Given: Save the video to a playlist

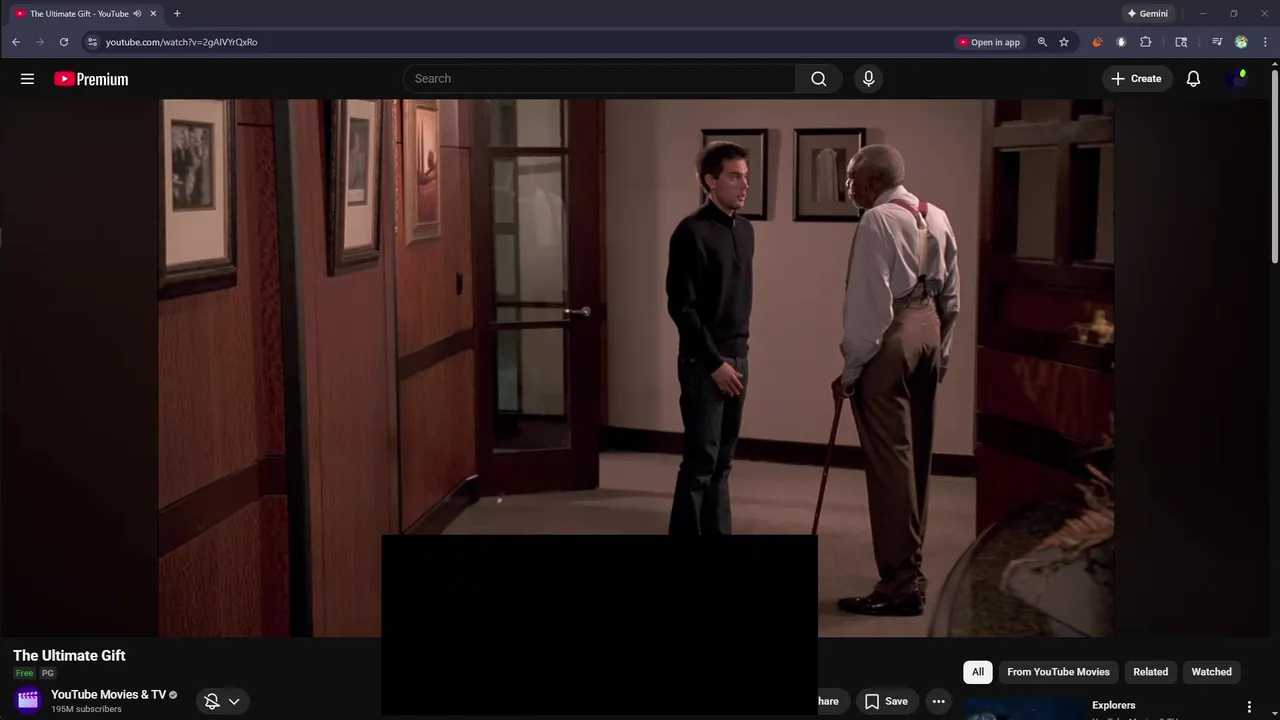Looking at the screenshot, I should [x=886, y=701].
